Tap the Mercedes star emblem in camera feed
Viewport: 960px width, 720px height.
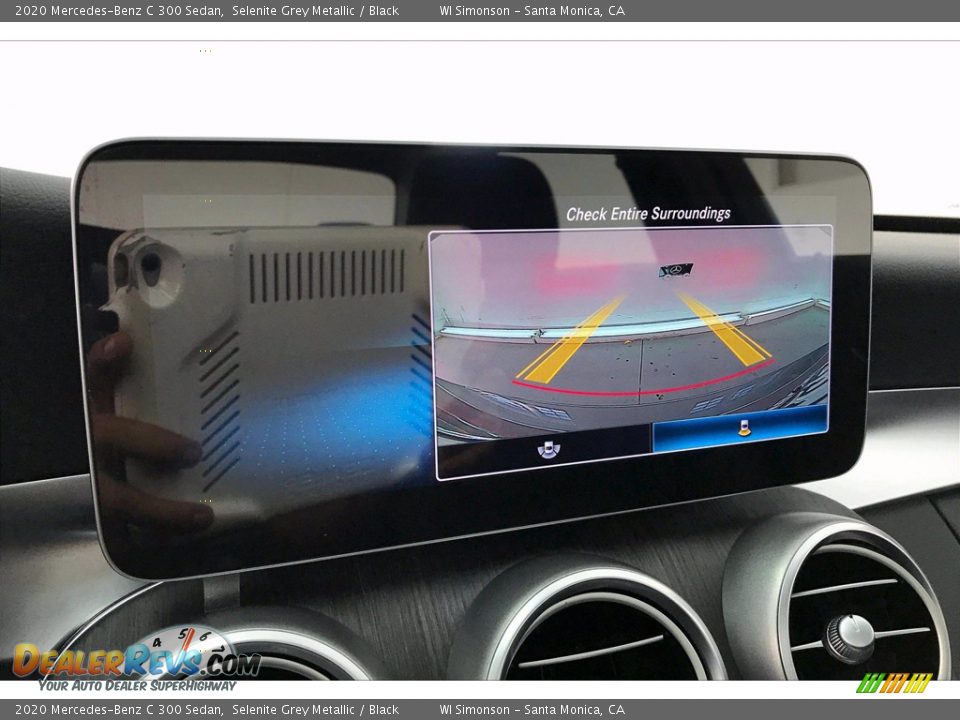pos(676,271)
